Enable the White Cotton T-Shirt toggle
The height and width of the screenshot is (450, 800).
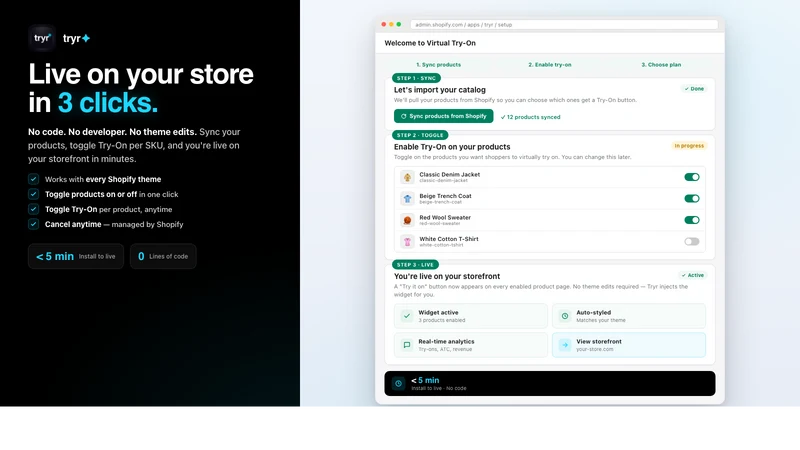coord(692,241)
